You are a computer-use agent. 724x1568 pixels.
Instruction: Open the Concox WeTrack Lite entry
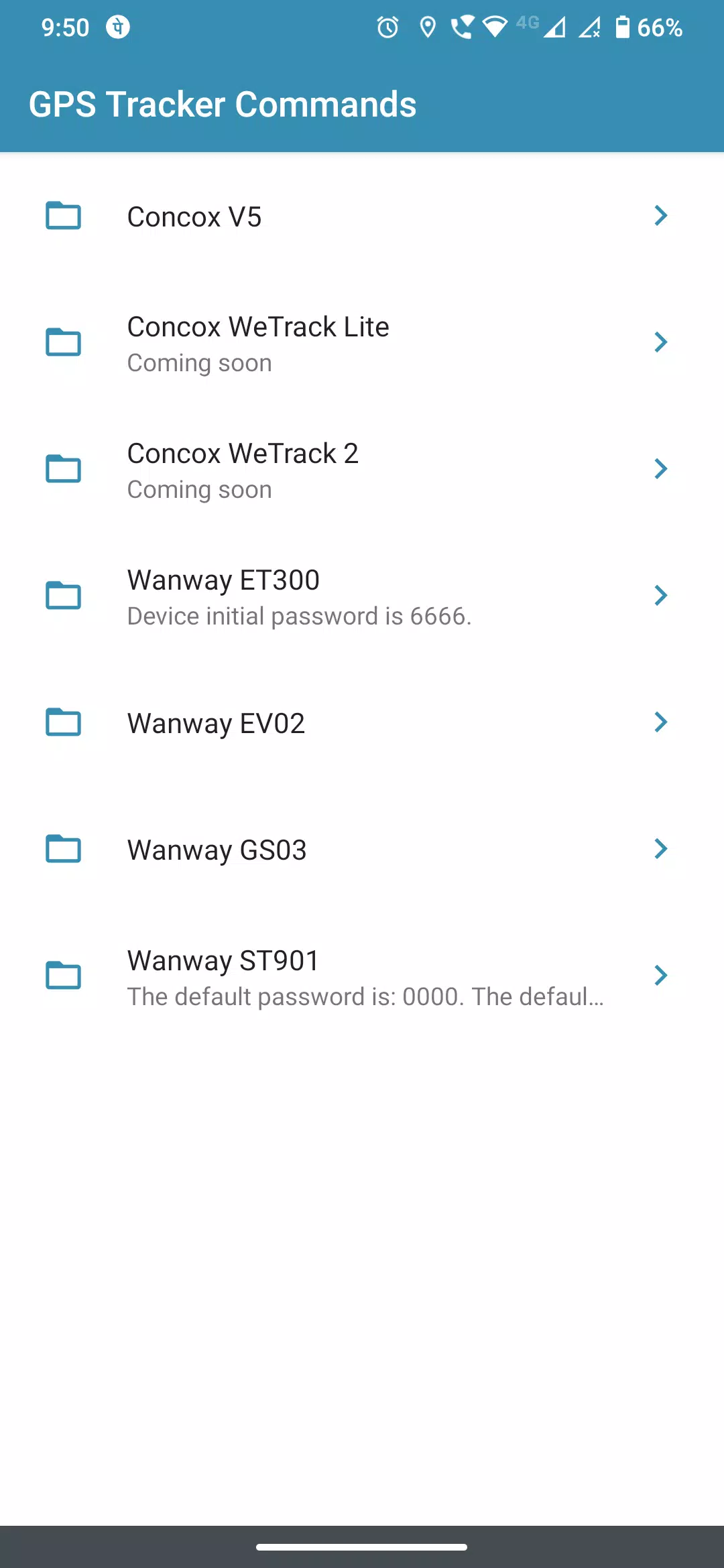[362, 342]
